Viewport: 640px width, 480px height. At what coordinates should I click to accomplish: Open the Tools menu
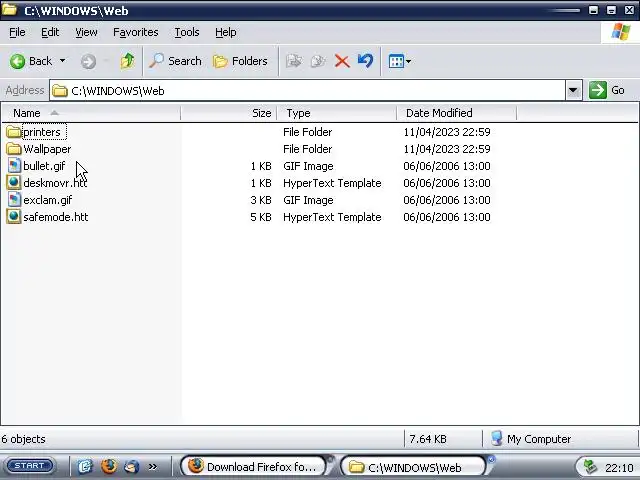point(187,32)
